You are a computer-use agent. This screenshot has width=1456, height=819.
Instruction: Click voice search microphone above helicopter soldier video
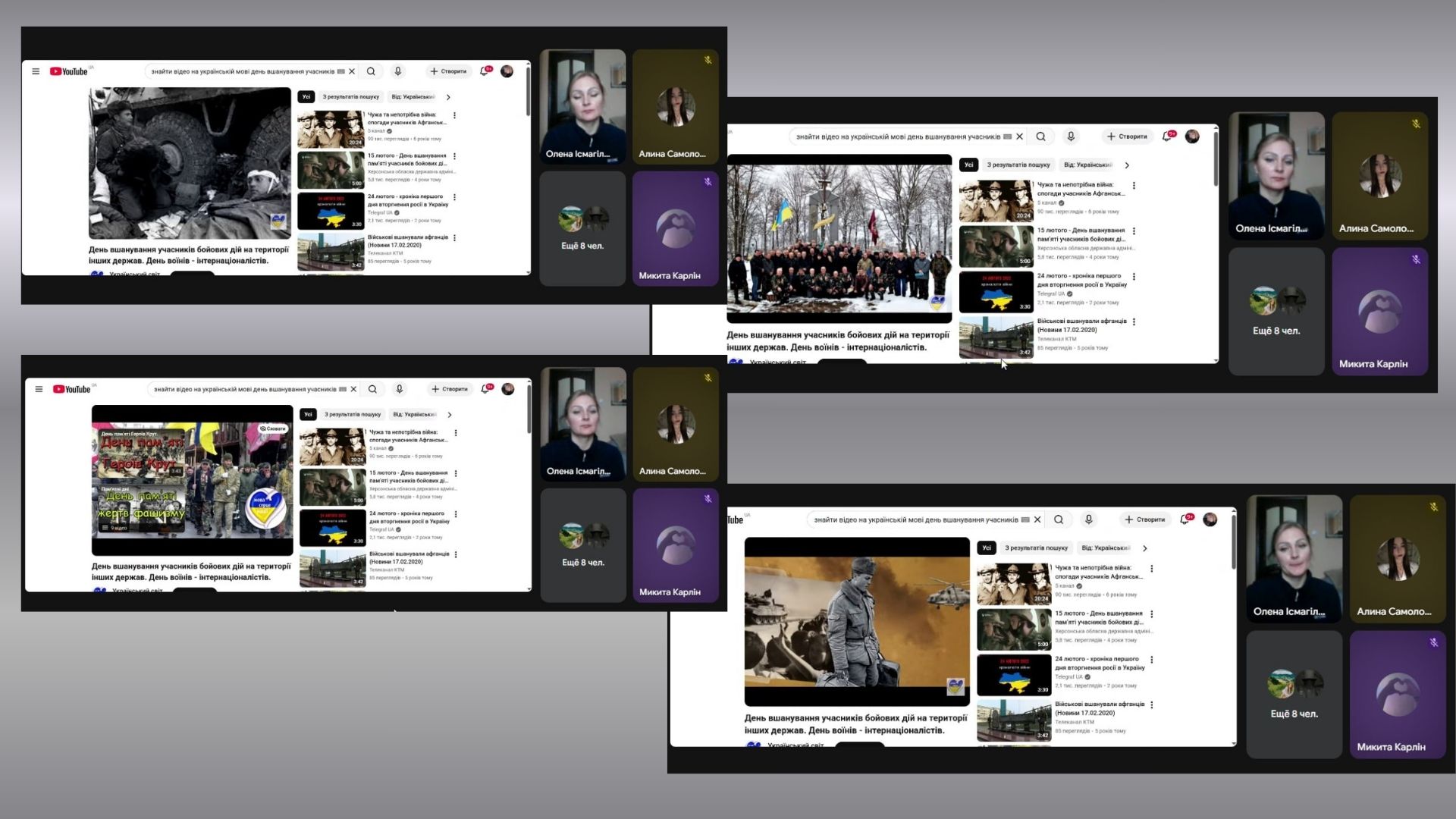point(1088,519)
